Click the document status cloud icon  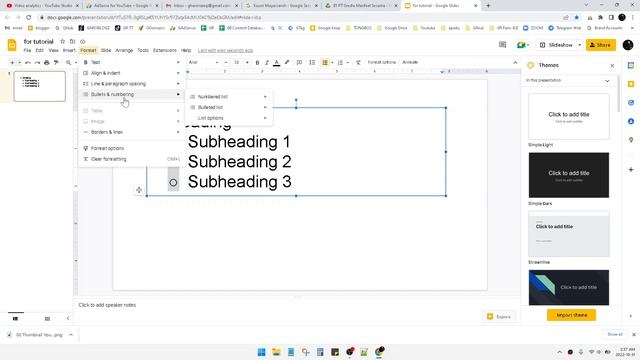(x=82, y=42)
